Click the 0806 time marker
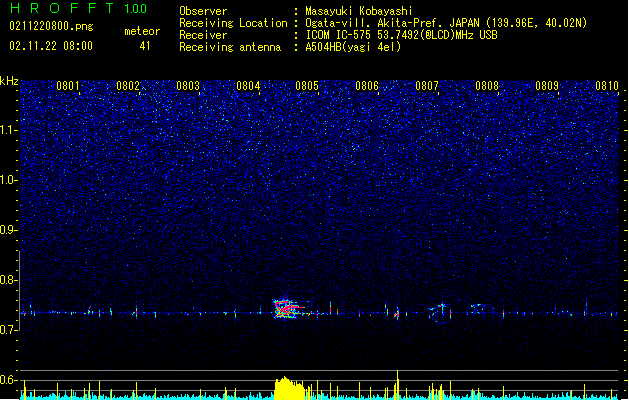629x400 pixels. 367,86
